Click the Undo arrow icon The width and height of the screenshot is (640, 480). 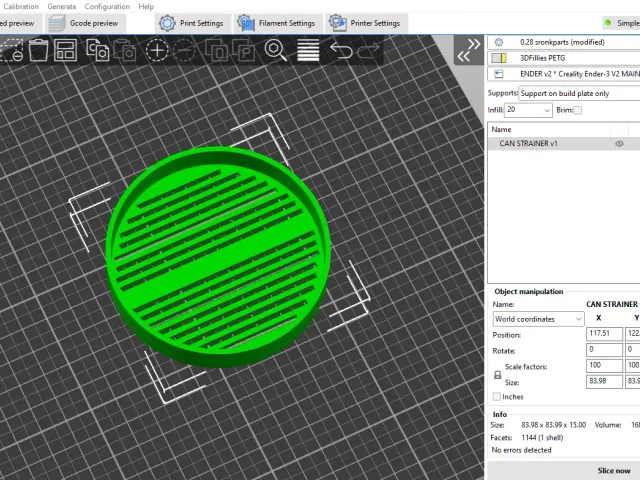(341, 50)
